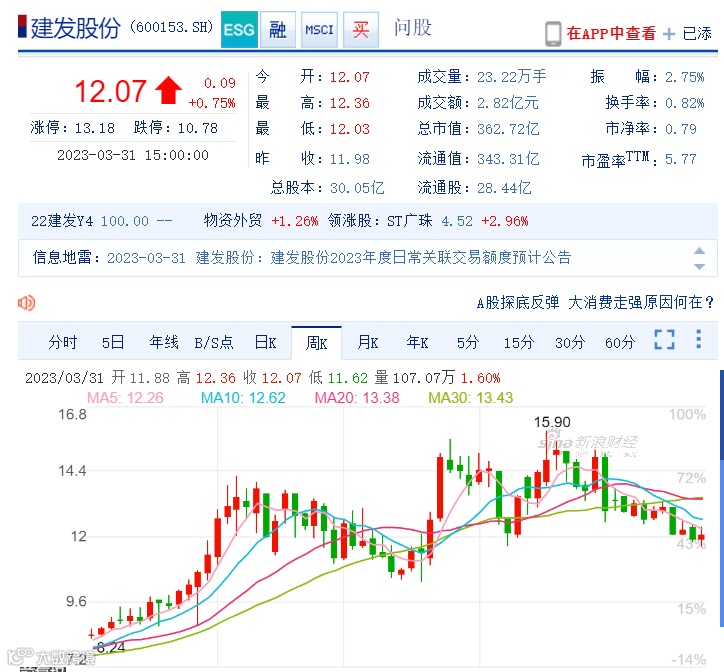Image resolution: width=724 pixels, height=672 pixels.
Task: Select the 周K weekly chart tab
Action: click(x=316, y=343)
